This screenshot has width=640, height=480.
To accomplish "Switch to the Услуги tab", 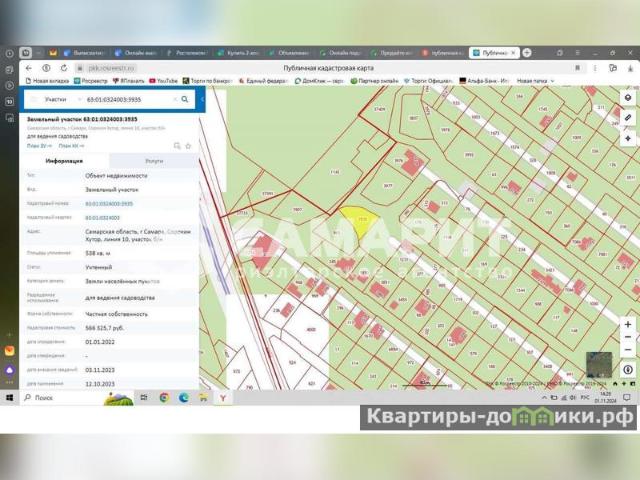I will [154, 161].
